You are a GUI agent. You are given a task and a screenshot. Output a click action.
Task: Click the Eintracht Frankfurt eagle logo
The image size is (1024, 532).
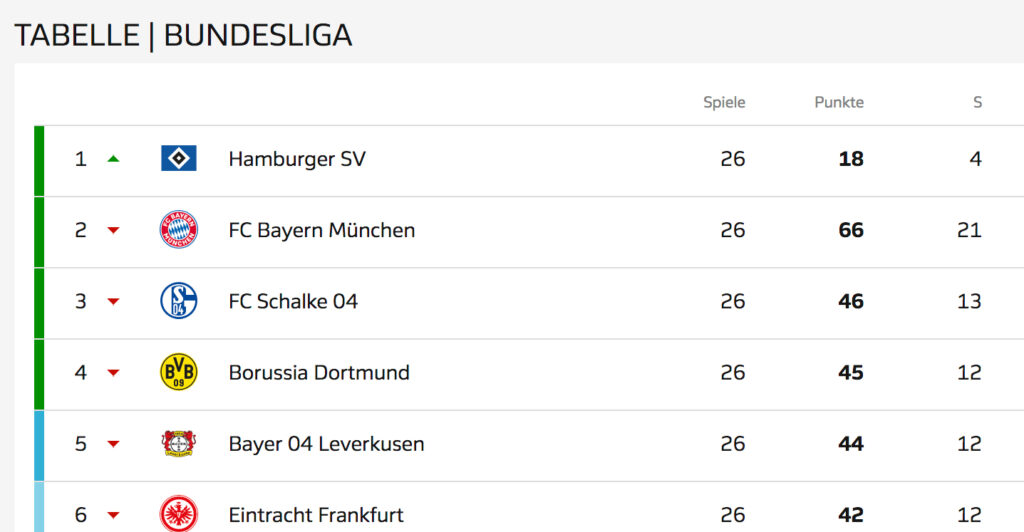(179, 515)
